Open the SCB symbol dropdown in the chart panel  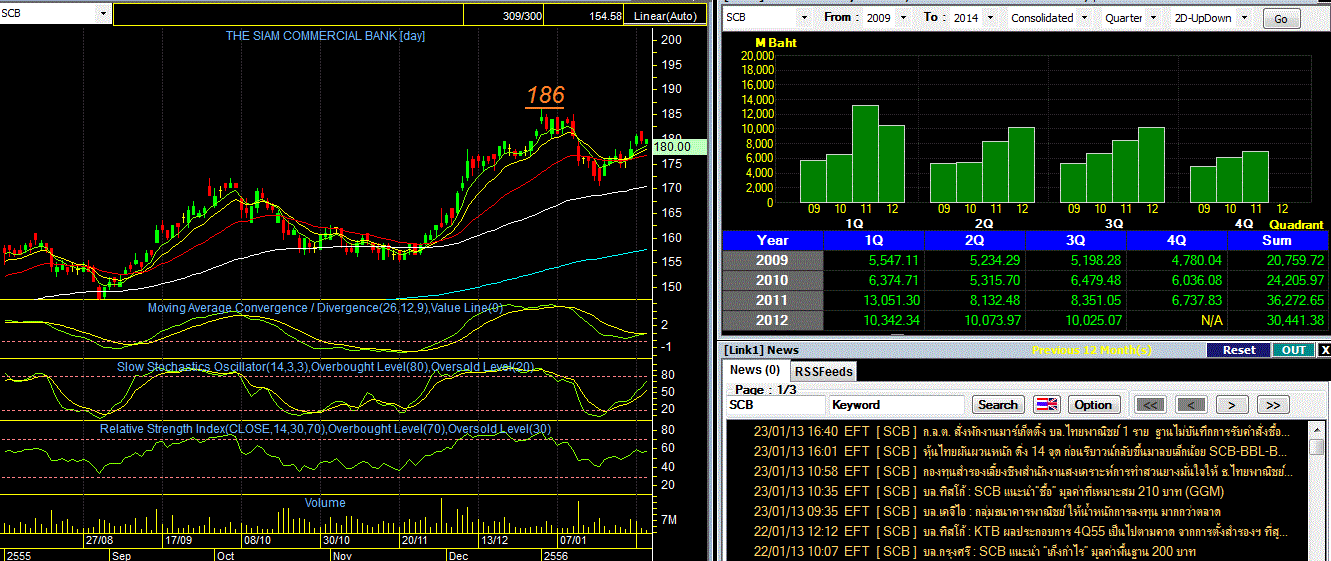103,15
